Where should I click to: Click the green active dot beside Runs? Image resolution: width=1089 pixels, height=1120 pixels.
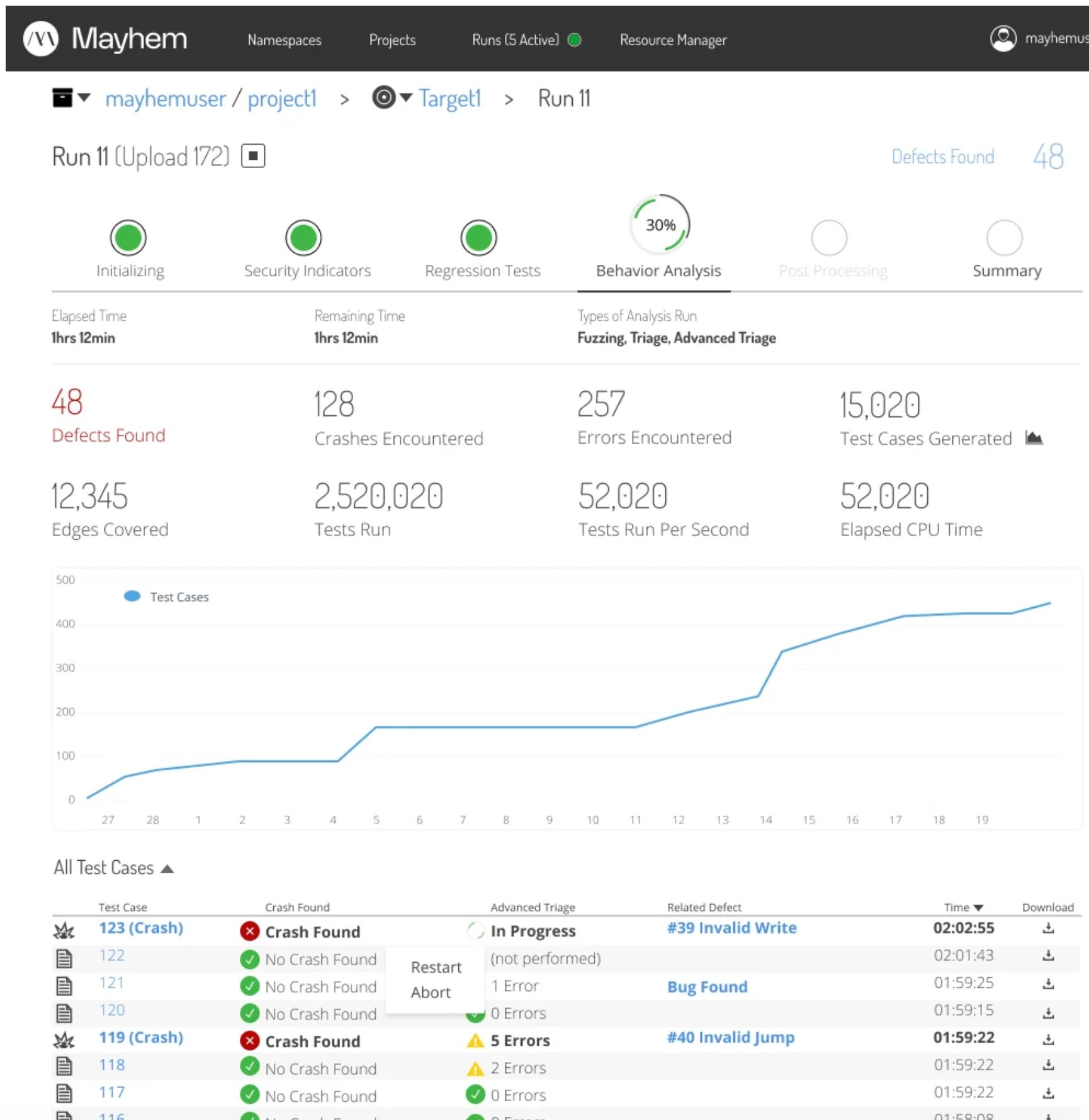pyautogui.click(x=575, y=39)
